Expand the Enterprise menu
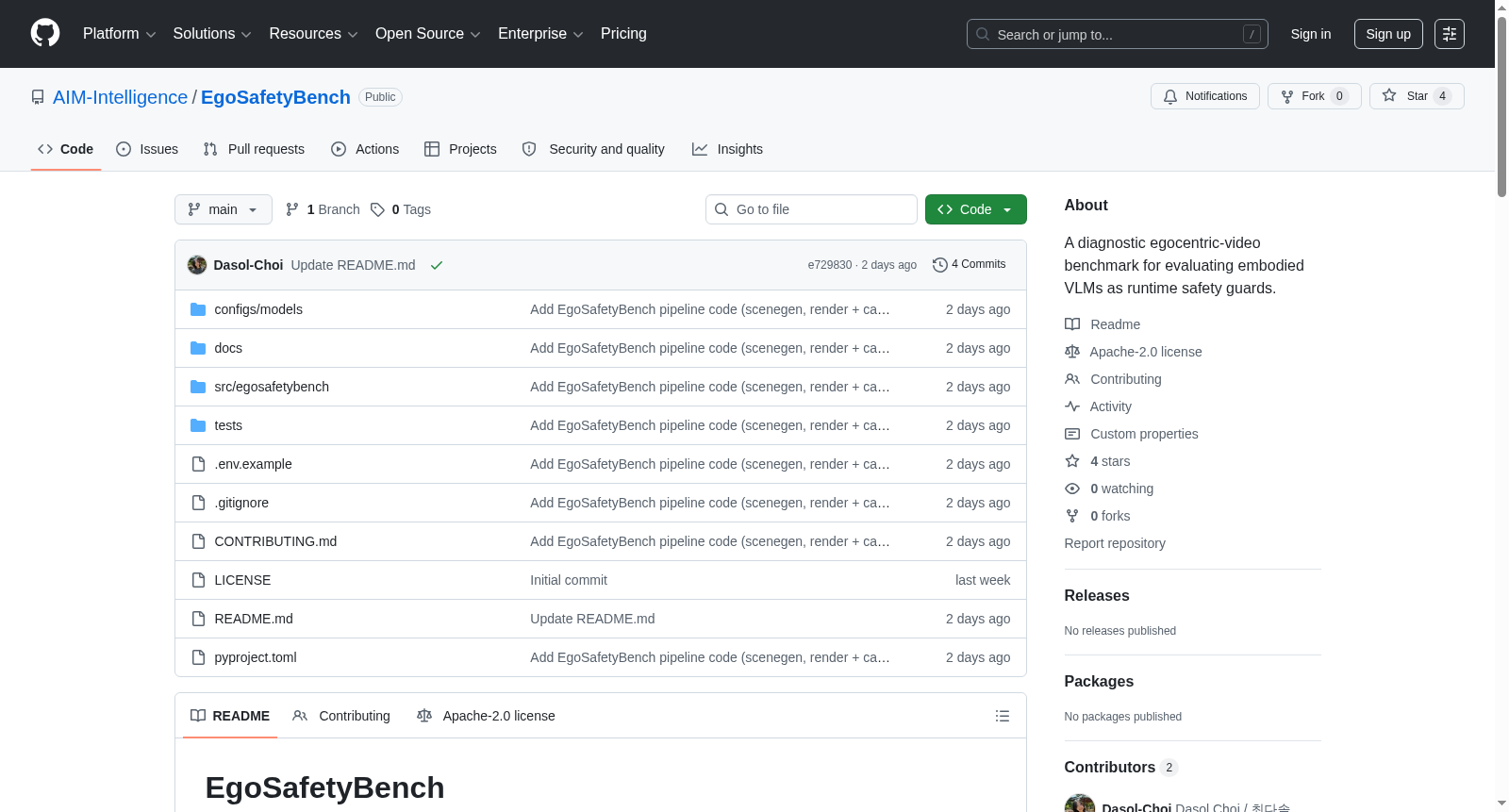1509x812 pixels. (x=540, y=34)
